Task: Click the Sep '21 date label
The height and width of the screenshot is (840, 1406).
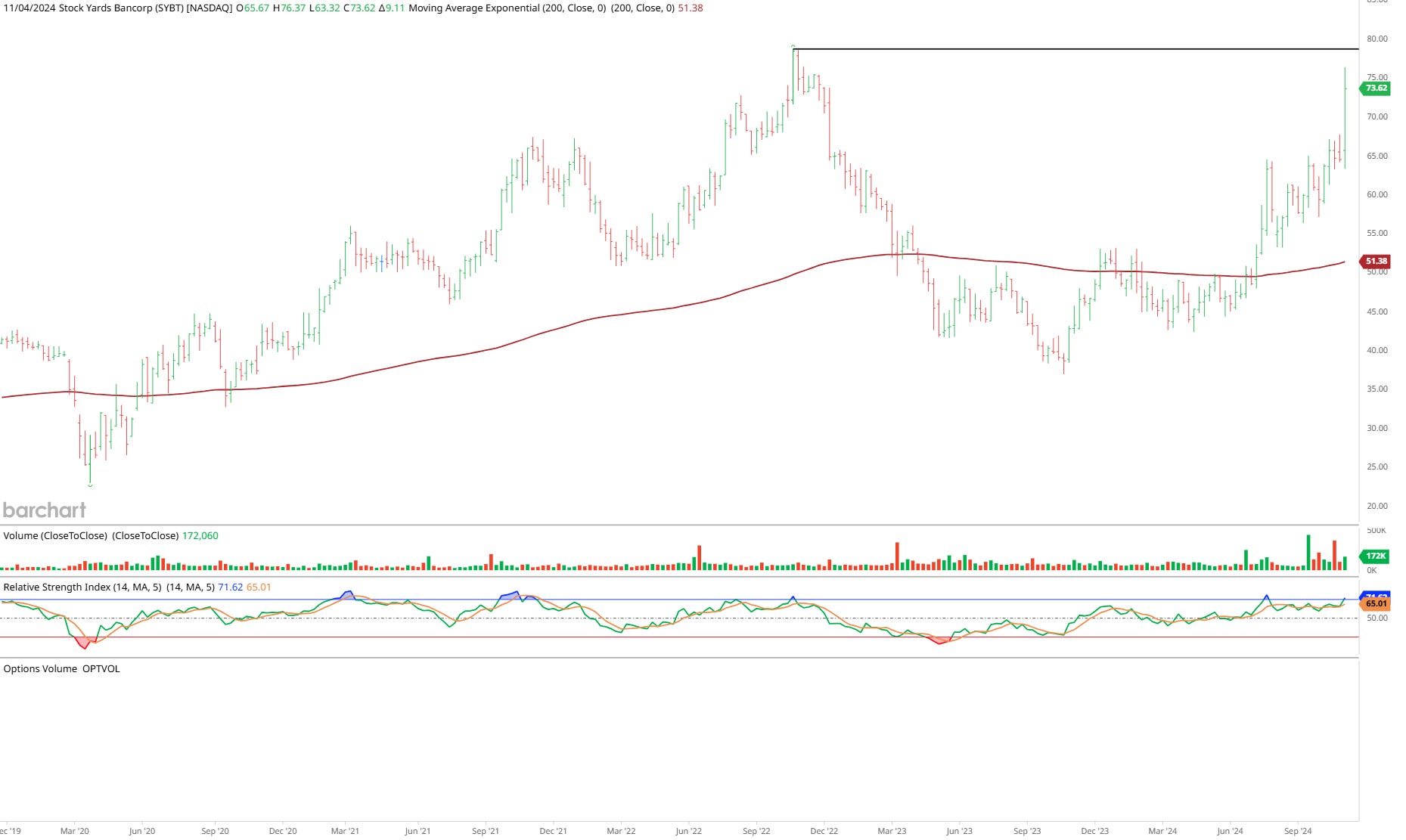Action: pos(486,831)
